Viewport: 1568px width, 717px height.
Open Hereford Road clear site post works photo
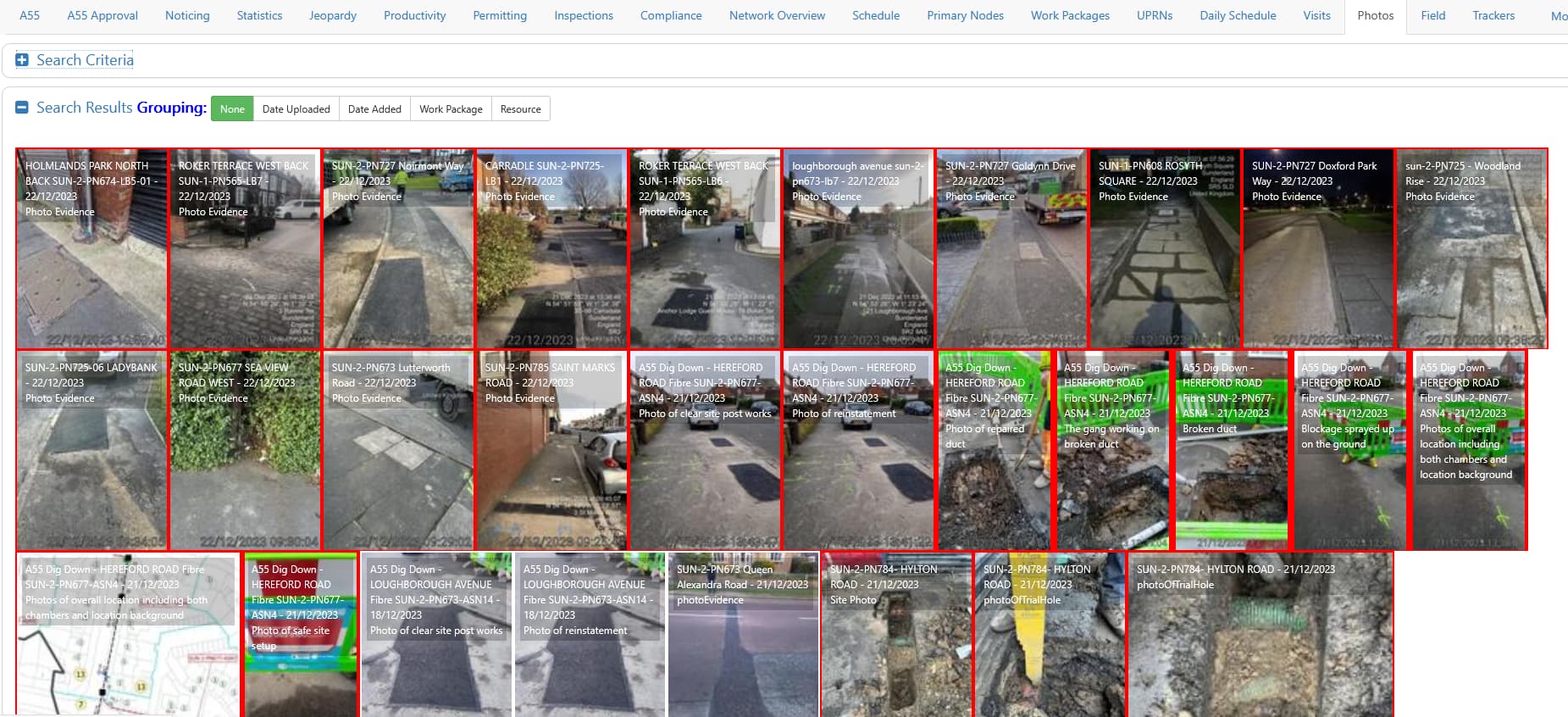click(x=705, y=450)
